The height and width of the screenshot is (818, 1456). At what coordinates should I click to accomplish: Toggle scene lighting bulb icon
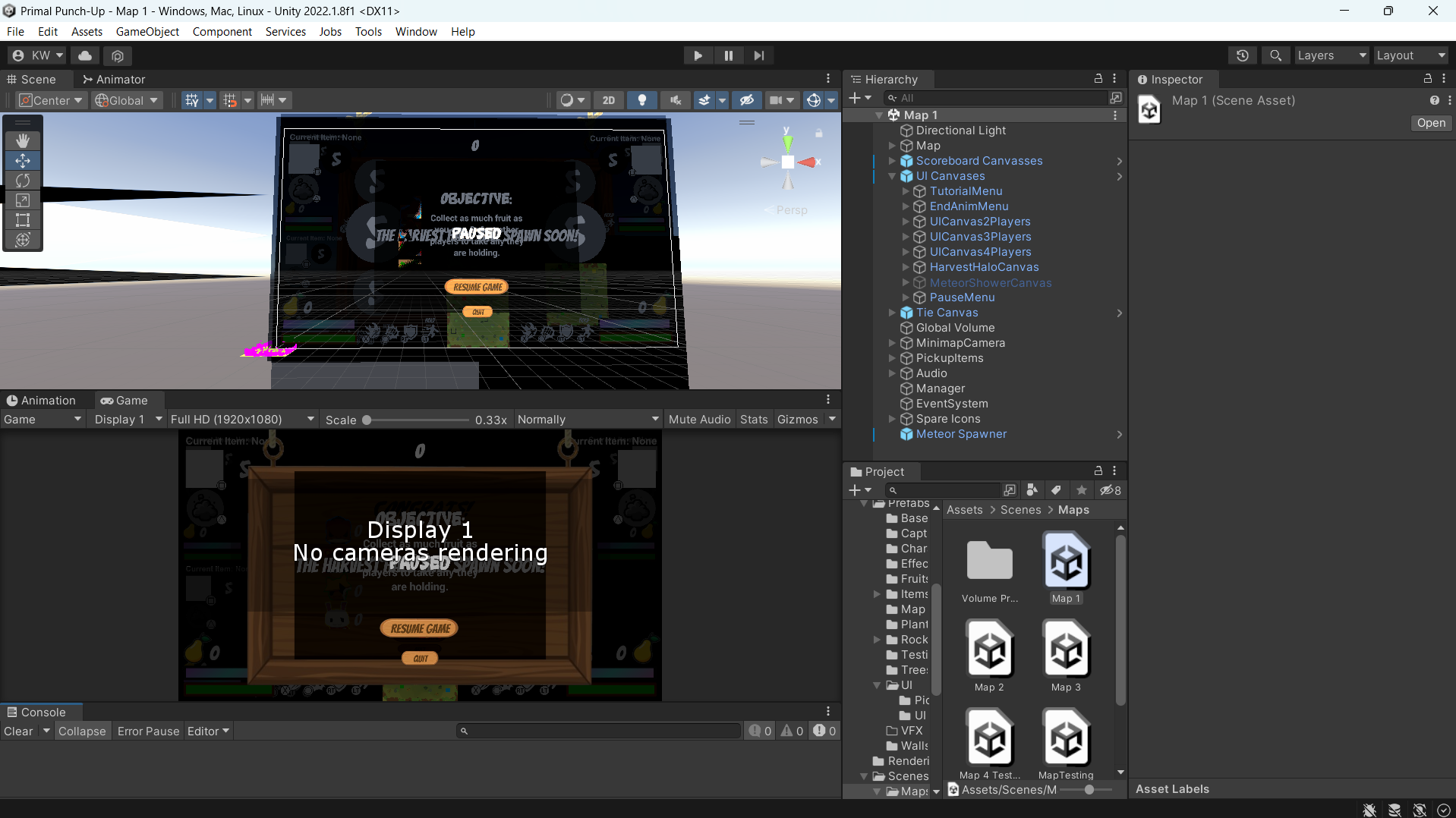coord(642,100)
